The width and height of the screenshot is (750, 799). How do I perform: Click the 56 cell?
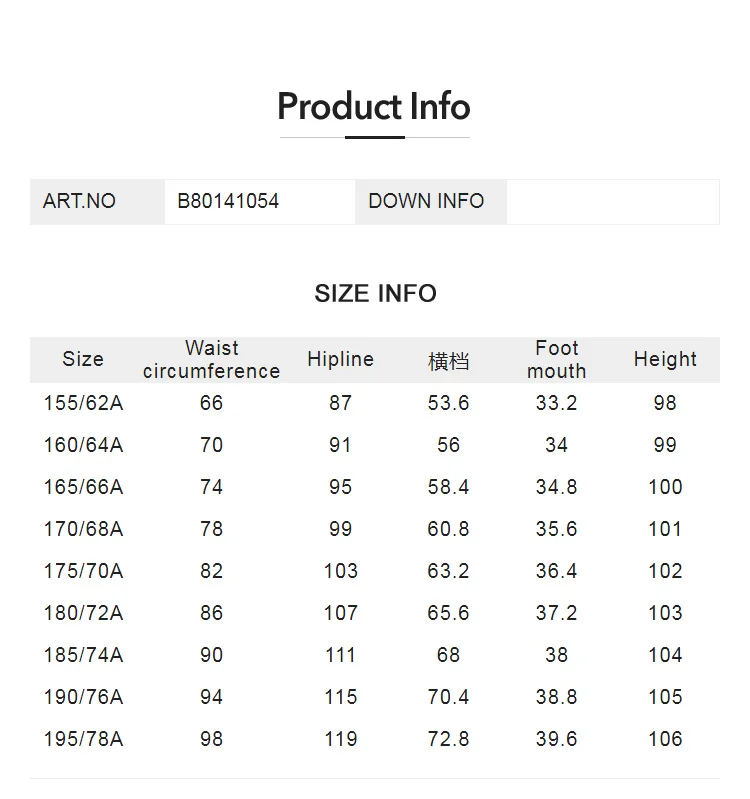pyautogui.click(x=448, y=445)
